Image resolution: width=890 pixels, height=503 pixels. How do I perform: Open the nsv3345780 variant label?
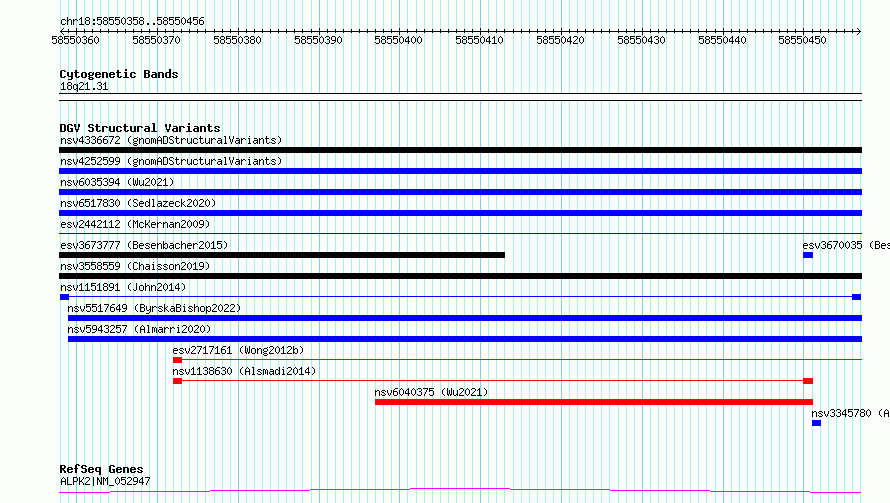coord(850,413)
